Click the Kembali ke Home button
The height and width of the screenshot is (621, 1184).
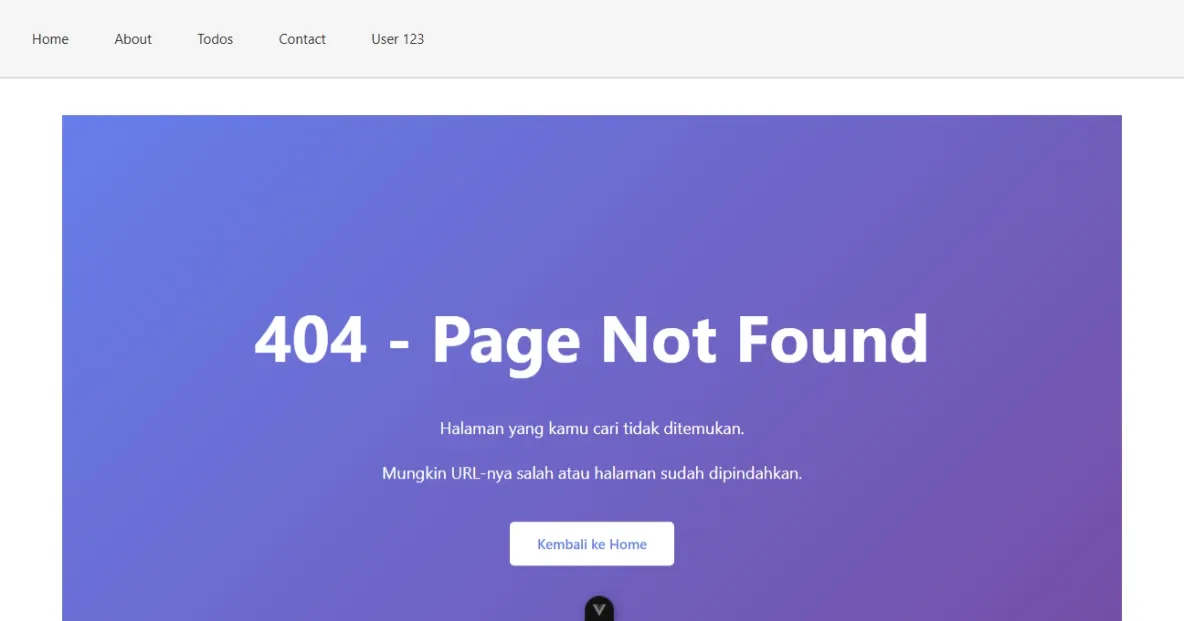(592, 544)
